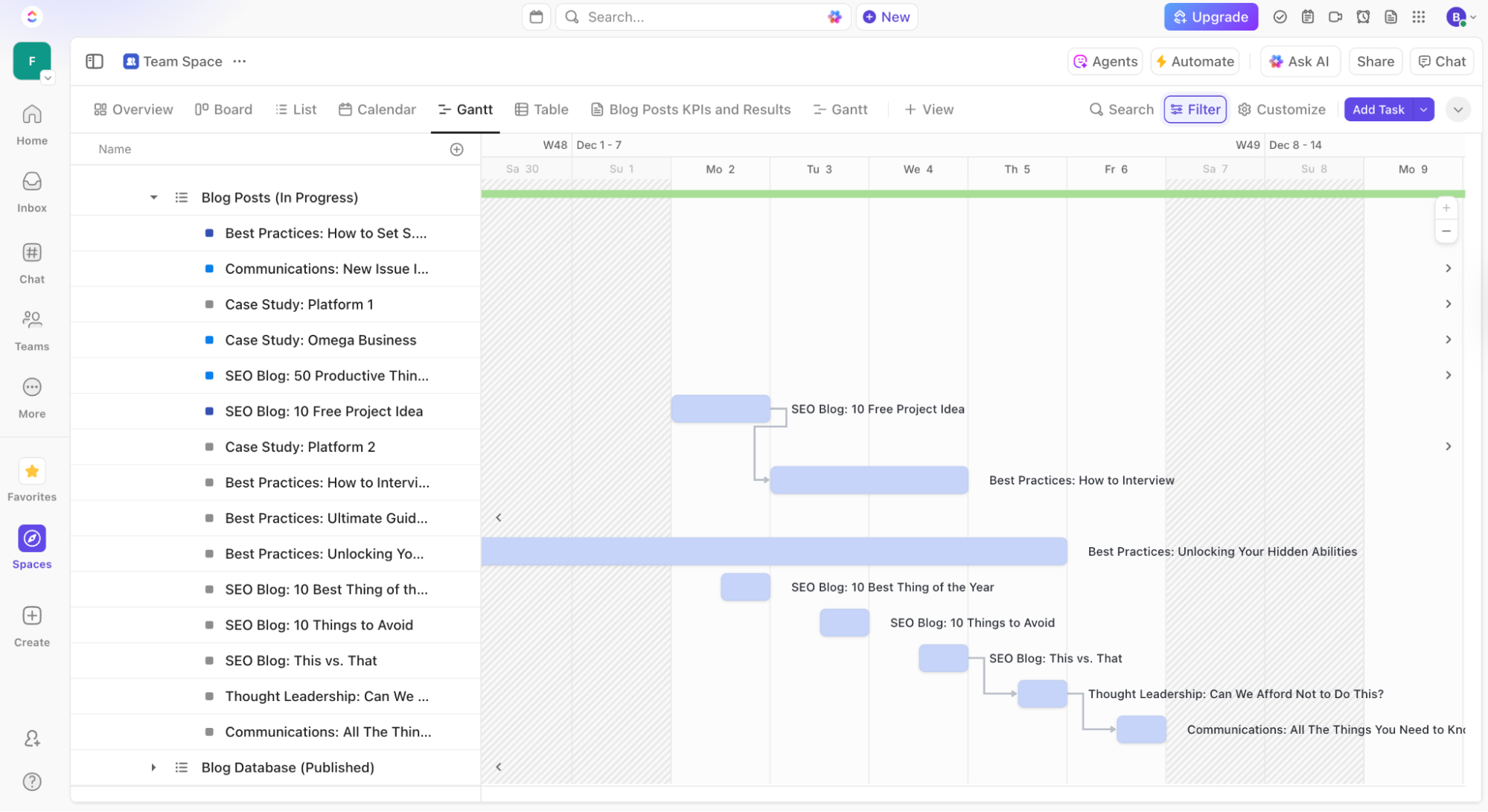Switch to the Board tab
Image resolution: width=1488 pixels, height=812 pixels.
click(223, 109)
